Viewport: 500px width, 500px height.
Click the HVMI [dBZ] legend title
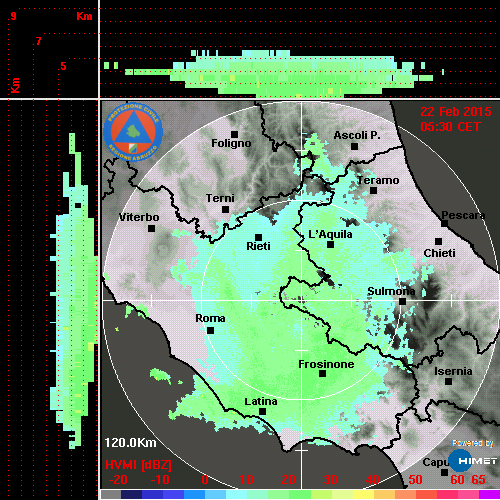click(138, 465)
